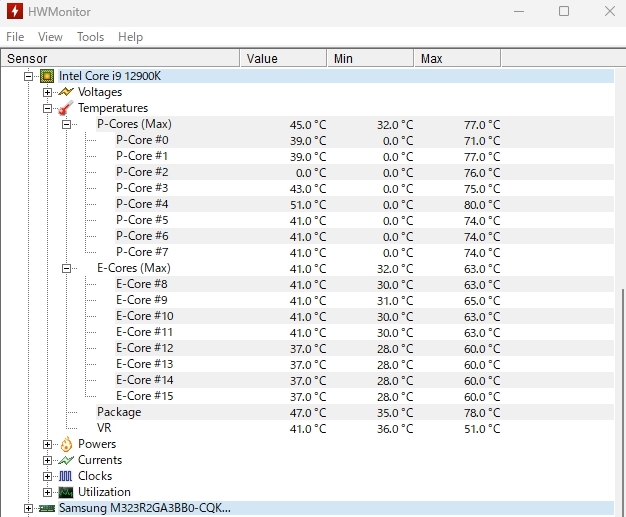Image resolution: width=626 pixels, height=517 pixels.
Task: Select the Samsung M323R2GA3BB0-CQK row
Action: 336,508
